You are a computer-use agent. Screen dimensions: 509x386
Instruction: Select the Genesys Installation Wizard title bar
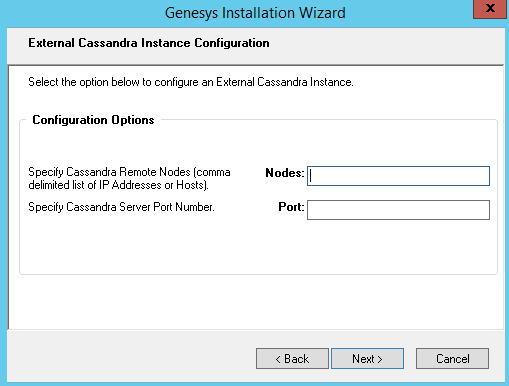pos(255,13)
